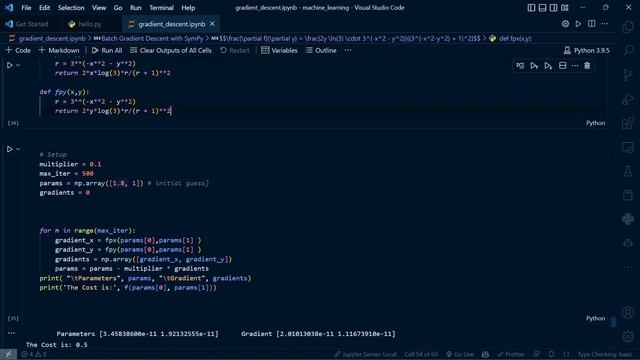Toggle bottom panel layout button
The image size is (640, 360).
(x=542, y=8)
